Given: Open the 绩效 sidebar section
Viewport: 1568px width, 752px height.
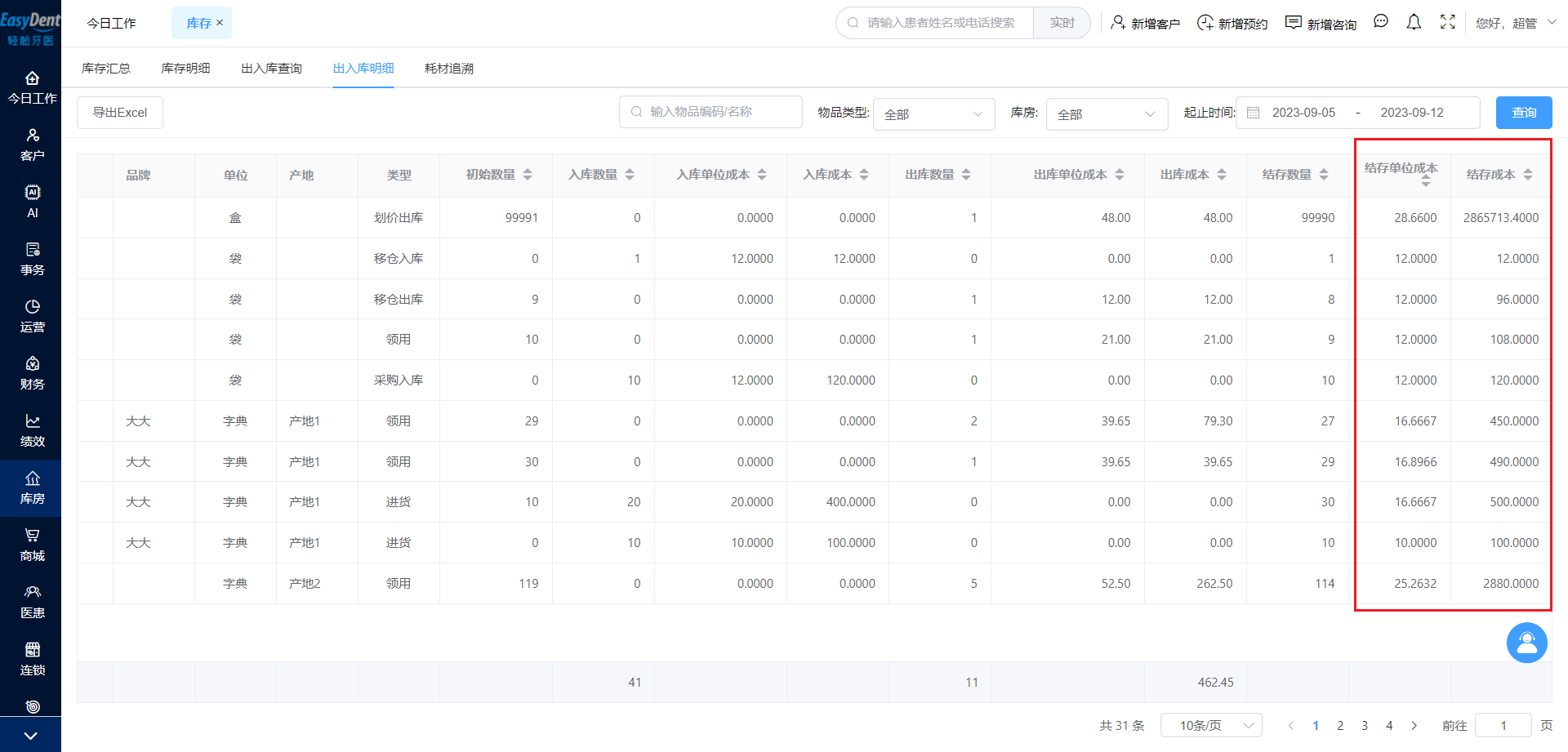Looking at the screenshot, I should pyautogui.click(x=32, y=431).
